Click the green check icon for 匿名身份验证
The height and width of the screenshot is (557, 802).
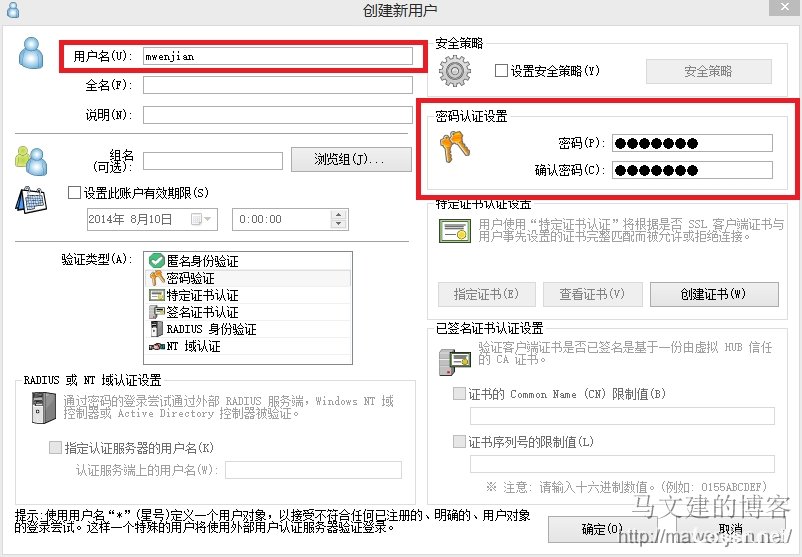pos(157,261)
